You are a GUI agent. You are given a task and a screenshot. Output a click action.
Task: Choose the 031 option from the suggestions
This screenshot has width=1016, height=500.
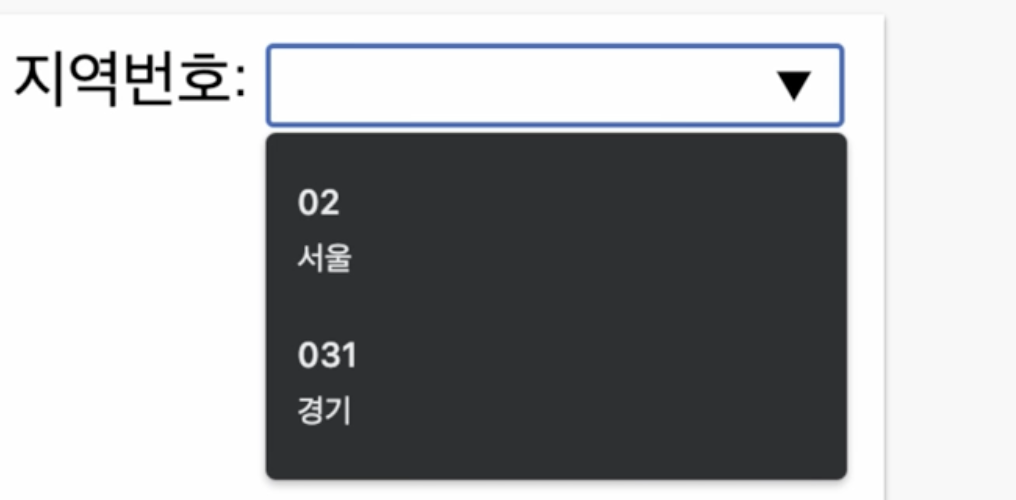tap(555, 381)
